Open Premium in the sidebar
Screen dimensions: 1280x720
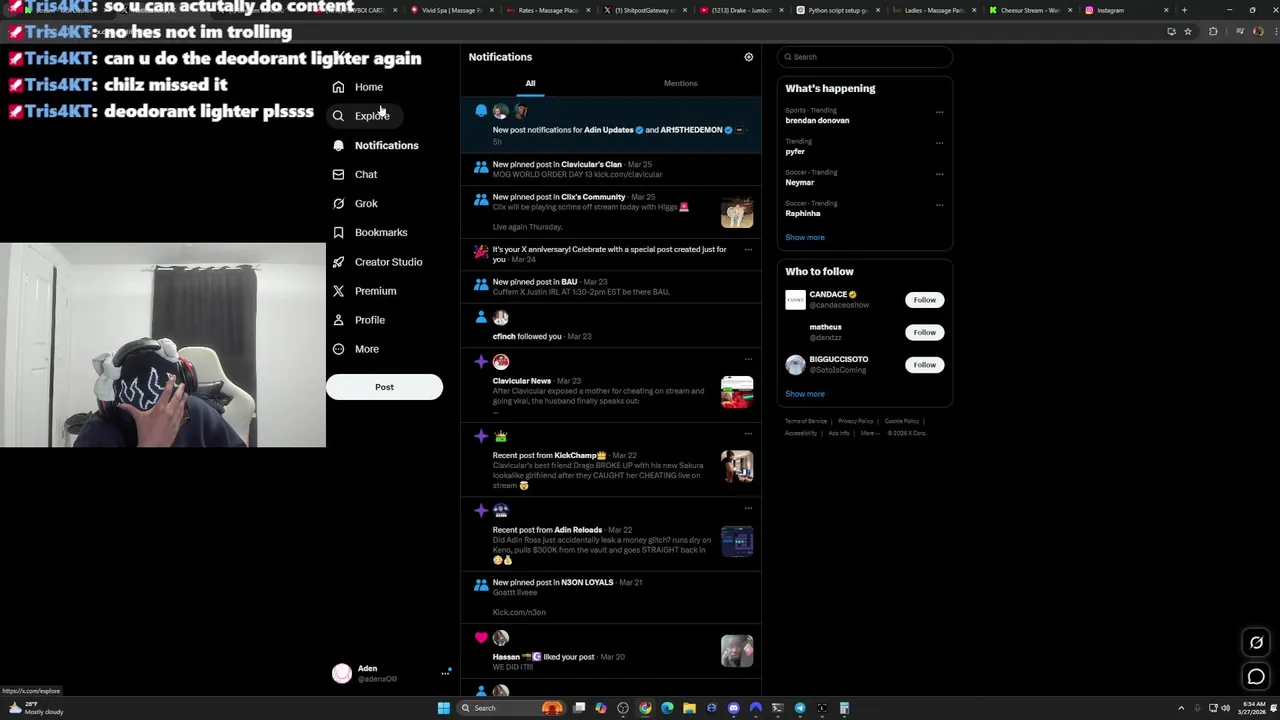(x=364, y=291)
